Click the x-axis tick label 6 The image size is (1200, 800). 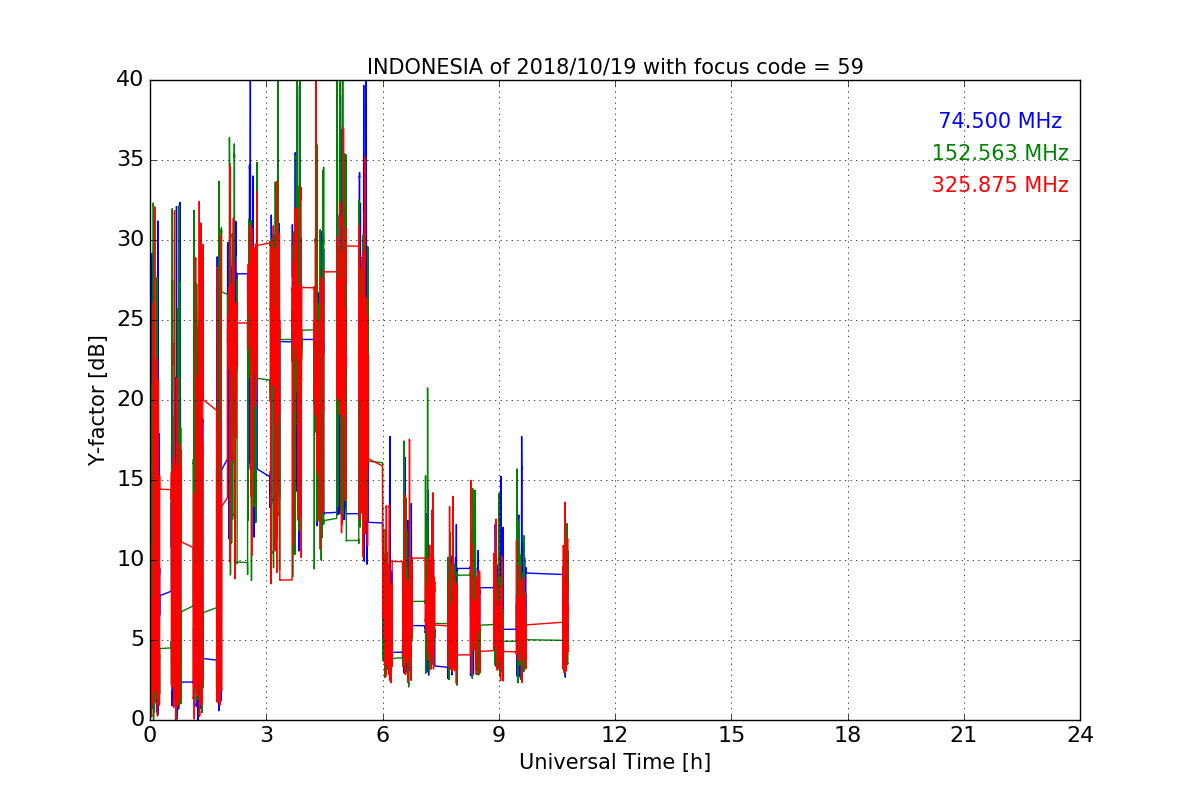tap(382, 734)
